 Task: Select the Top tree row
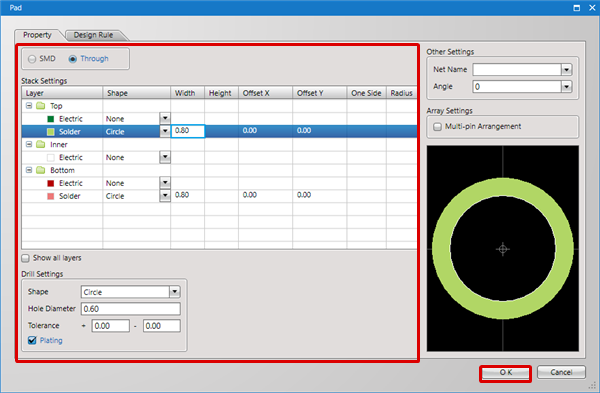point(219,106)
